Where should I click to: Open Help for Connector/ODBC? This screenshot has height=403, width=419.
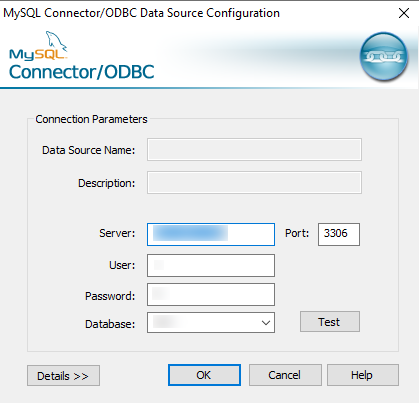363,375
